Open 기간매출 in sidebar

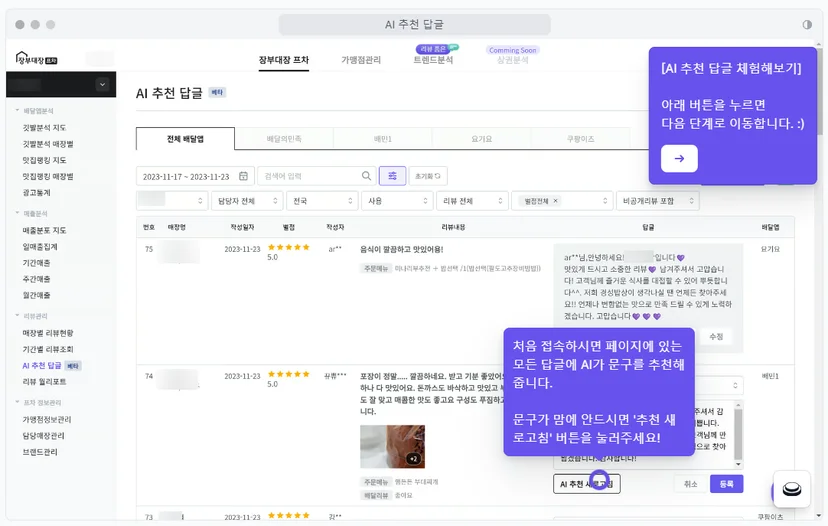click(x=36, y=263)
